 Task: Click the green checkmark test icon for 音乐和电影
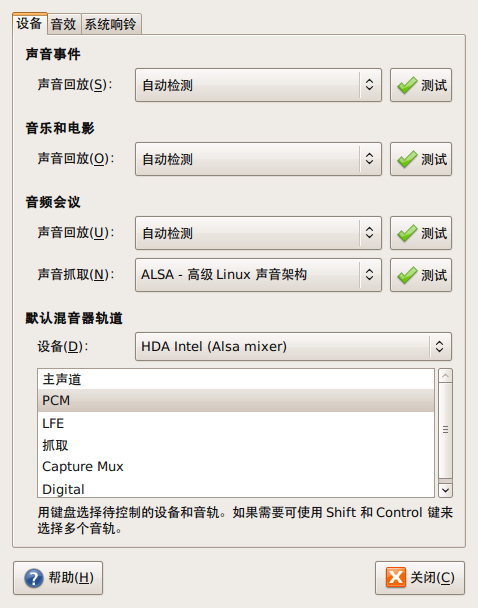tap(407, 159)
